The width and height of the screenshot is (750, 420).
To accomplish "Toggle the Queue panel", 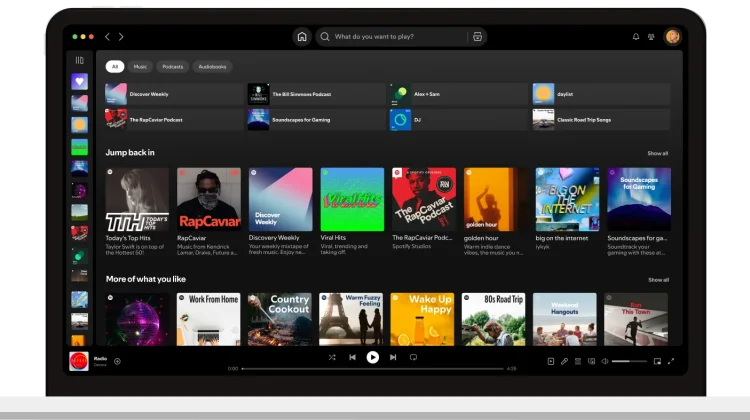I will tap(578, 361).
